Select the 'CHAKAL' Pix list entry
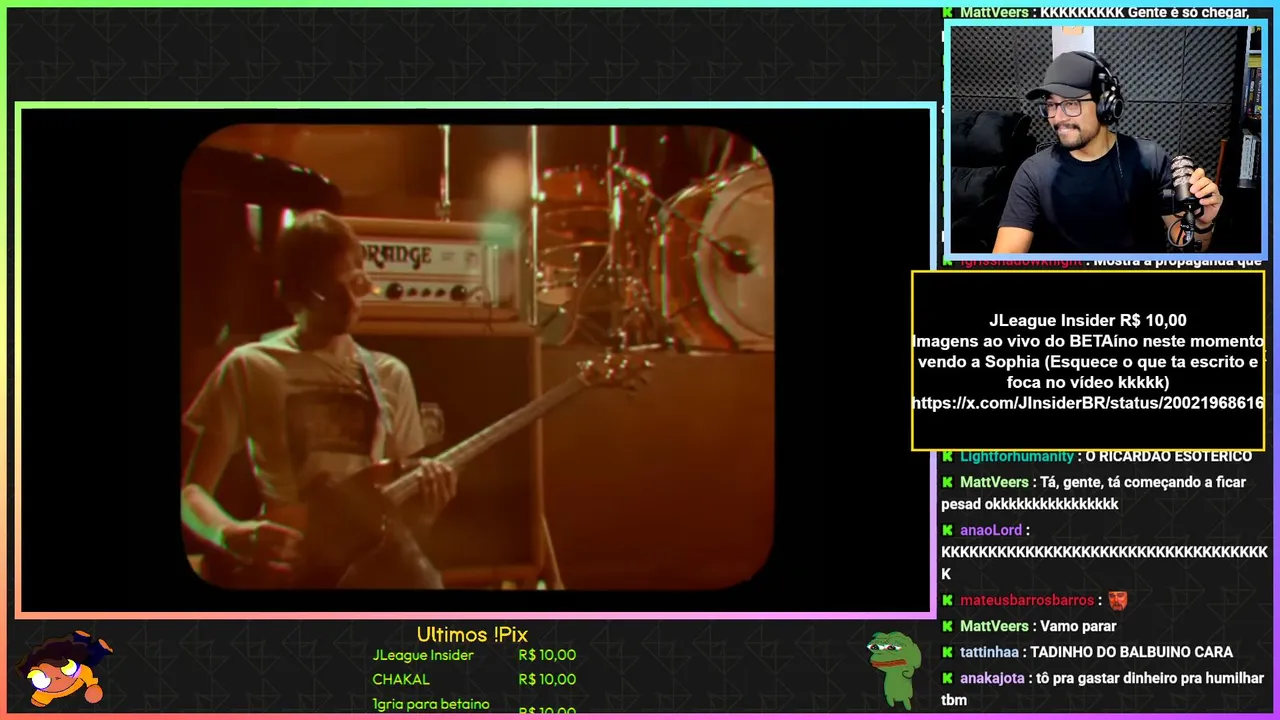1280x720 pixels. pos(401,679)
